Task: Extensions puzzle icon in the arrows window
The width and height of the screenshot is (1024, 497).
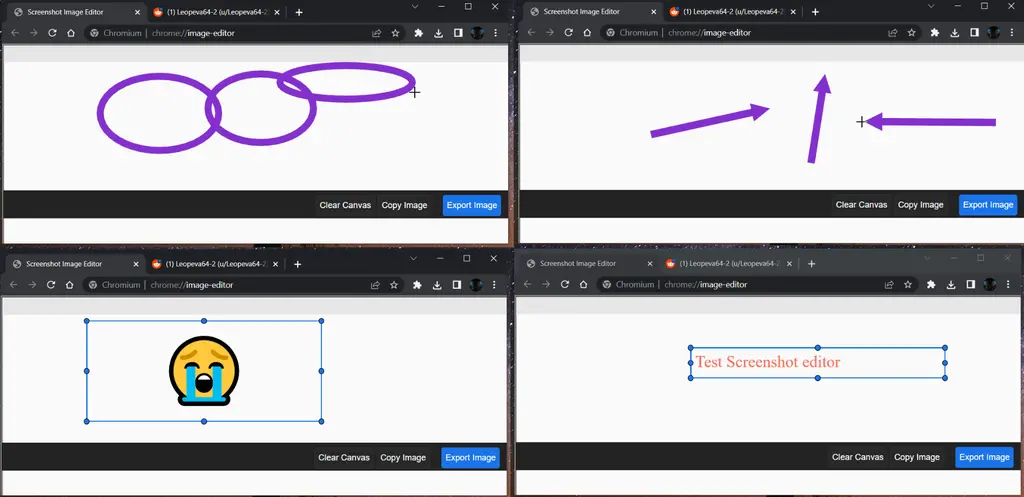Action: [935, 33]
